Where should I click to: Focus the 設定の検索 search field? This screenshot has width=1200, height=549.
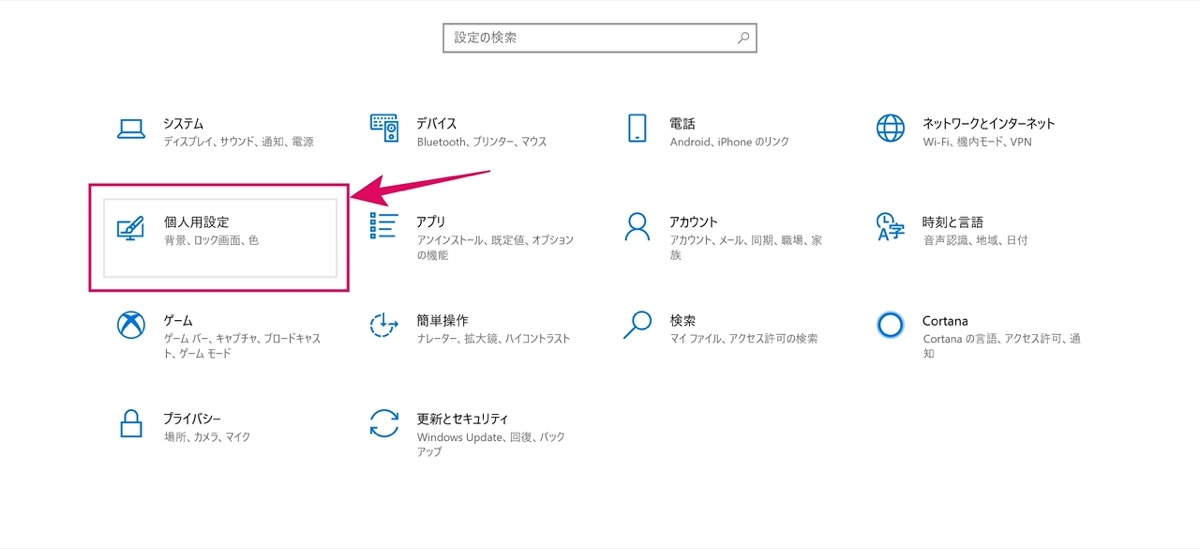[x=600, y=38]
